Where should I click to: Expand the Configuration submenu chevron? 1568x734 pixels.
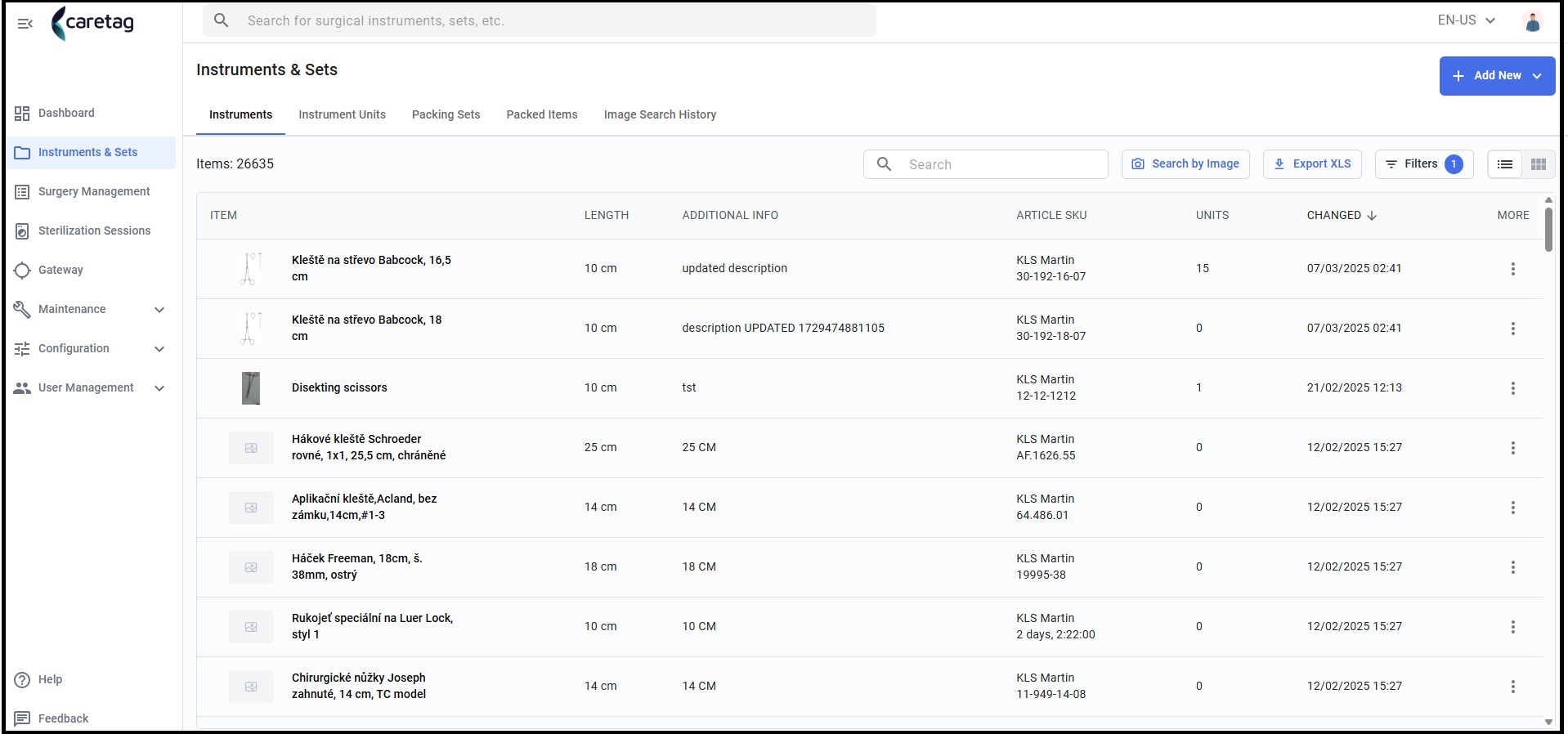(x=159, y=349)
